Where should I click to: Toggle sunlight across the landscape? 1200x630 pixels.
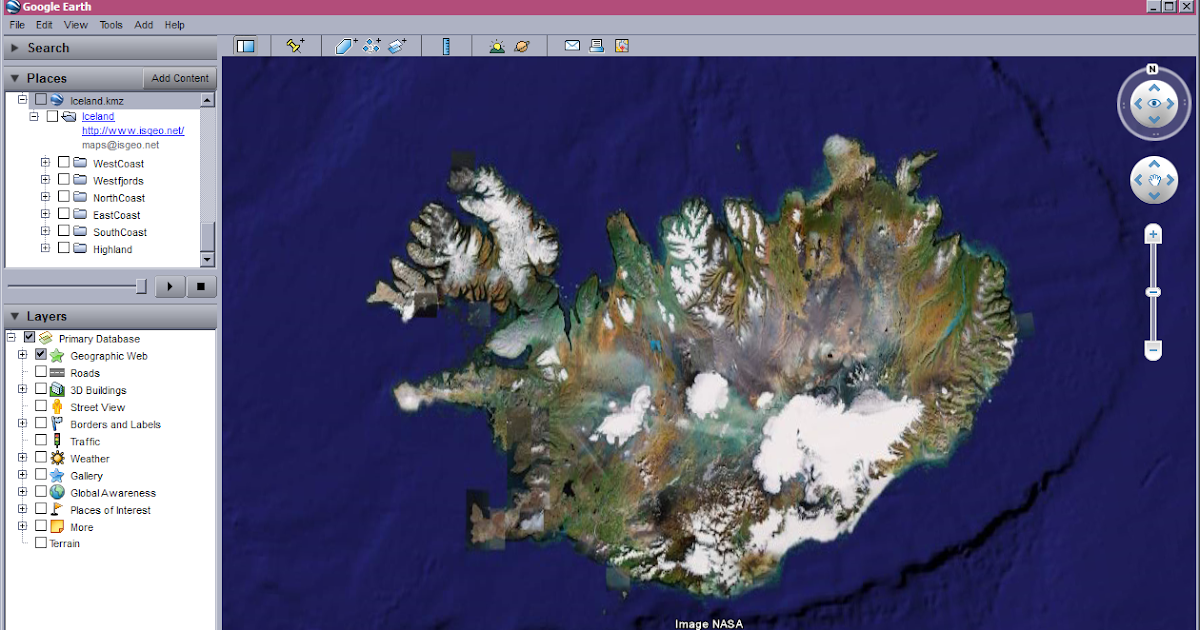point(496,45)
